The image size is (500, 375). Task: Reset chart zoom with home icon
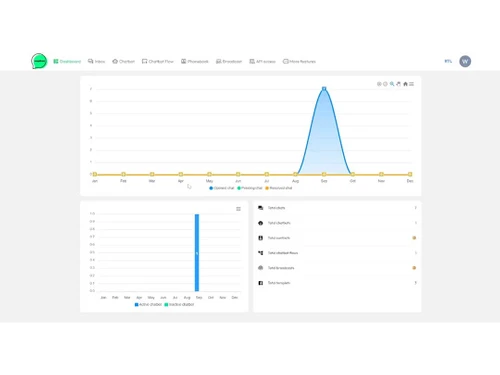[x=405, y=84]
